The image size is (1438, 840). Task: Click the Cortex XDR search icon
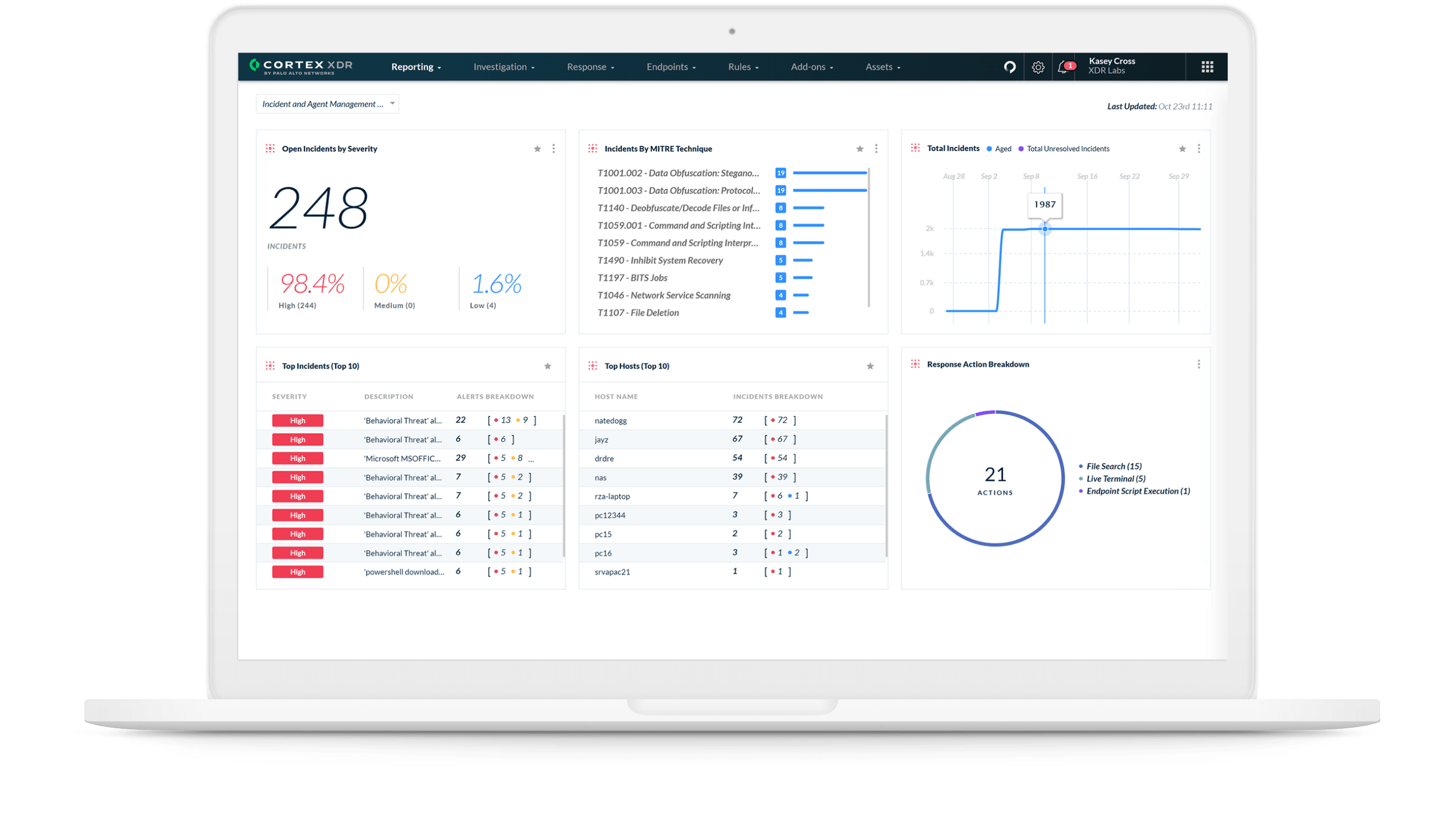pos(1009,67)
